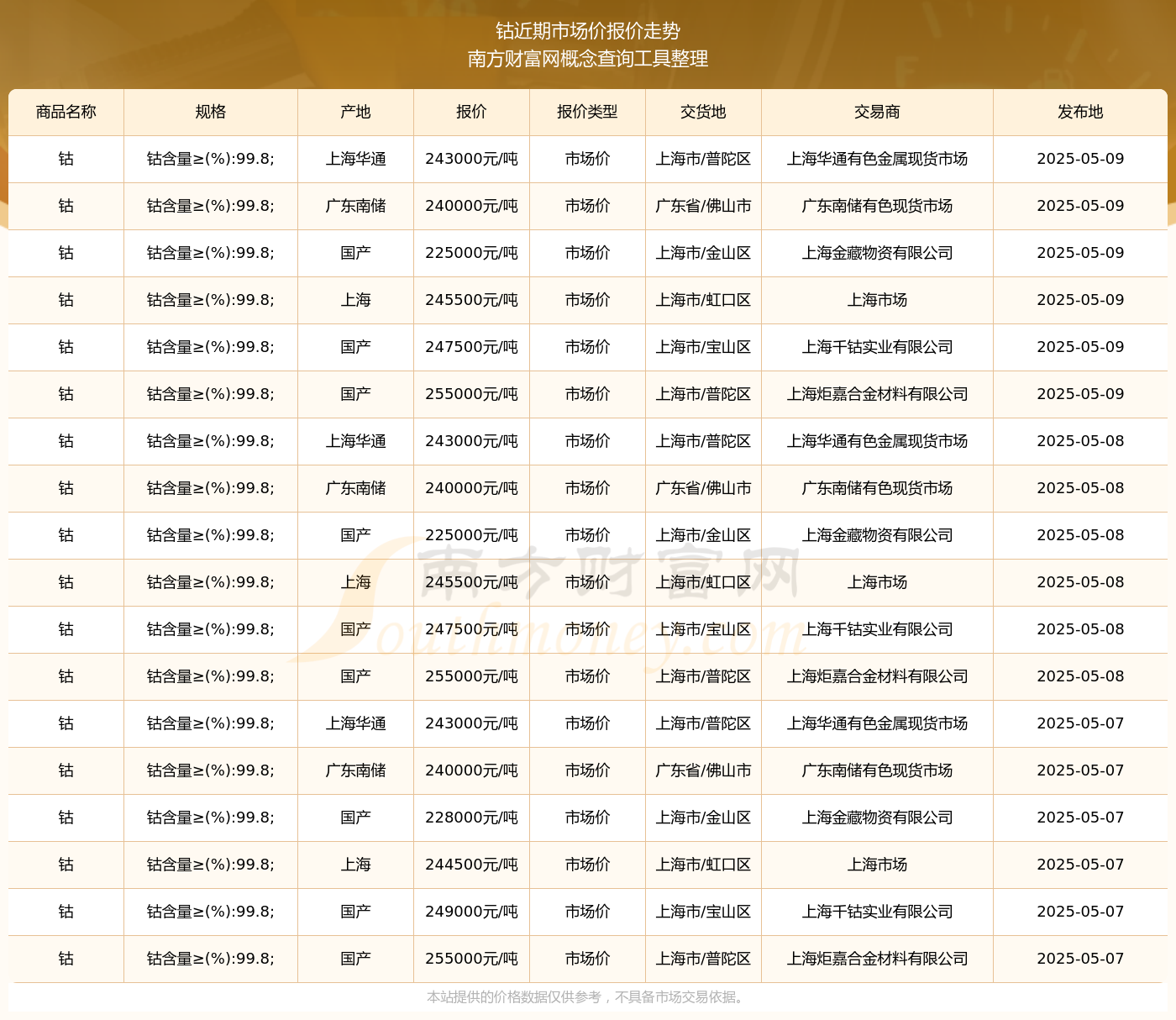Select 上海市场 trader dated 2025-05-09
This screenshot has height=1020, width=1176.
click(877, 300)
